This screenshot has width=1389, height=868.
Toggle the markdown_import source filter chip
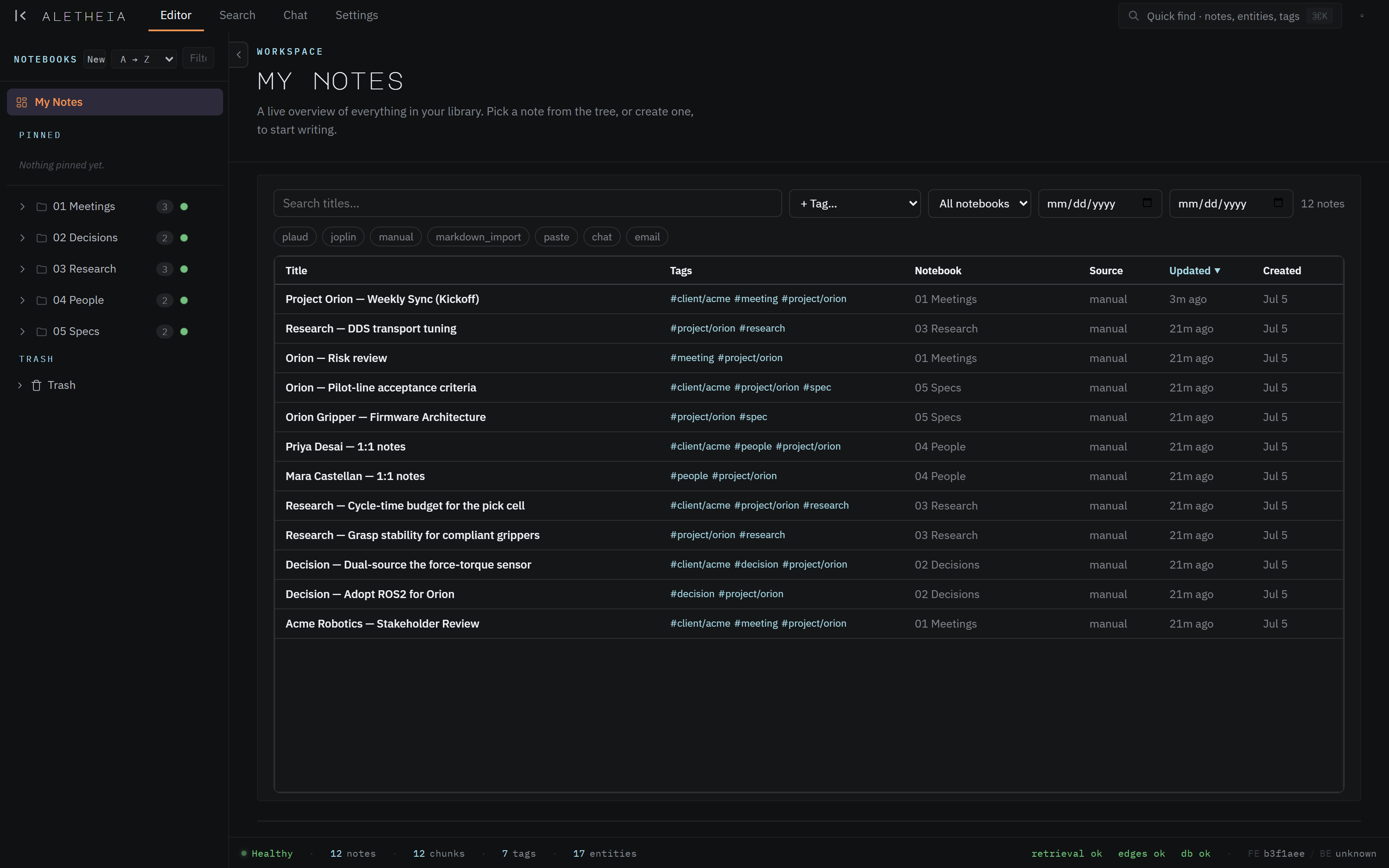point(478,237)
